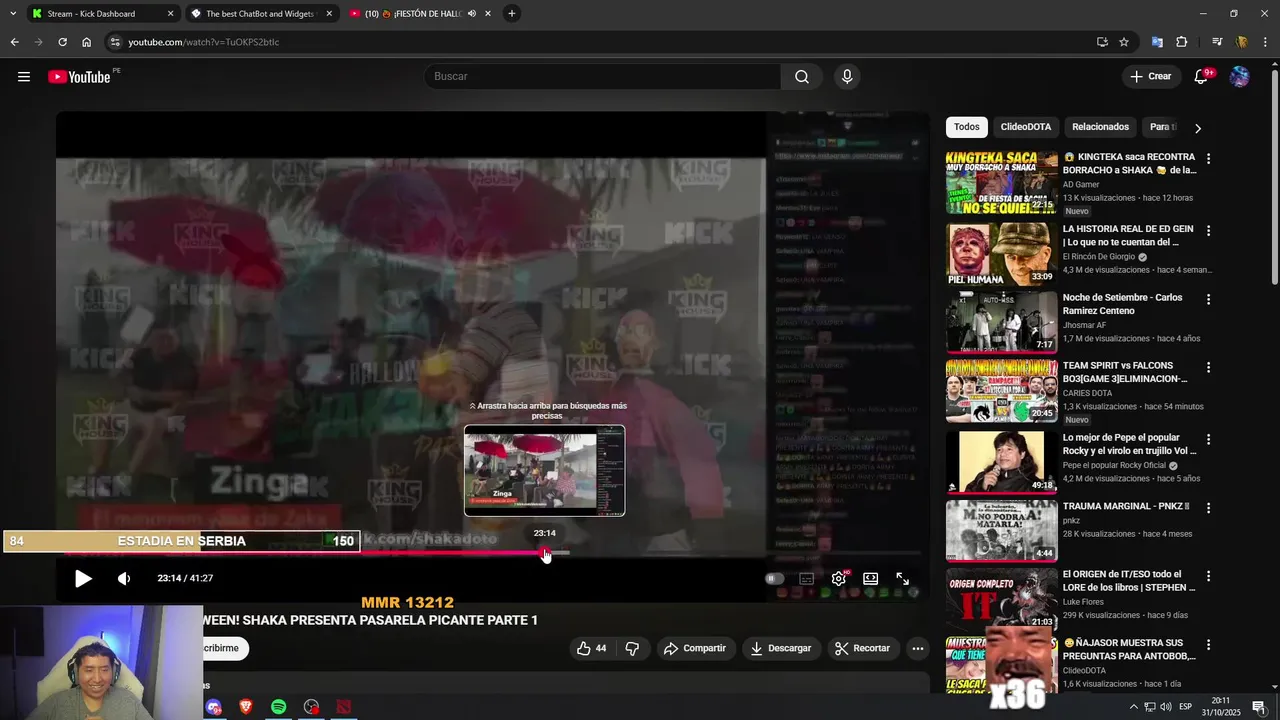This screenshot has width=1280, height=720.
Task: Open TRAUMA MARGINAL - PNKZ title link
Action: [x=1126, y=507]
